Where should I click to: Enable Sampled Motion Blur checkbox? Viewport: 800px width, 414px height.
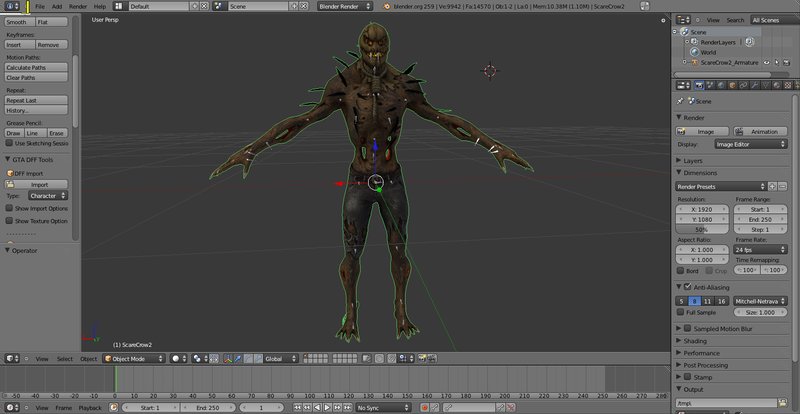pos(687,328)
